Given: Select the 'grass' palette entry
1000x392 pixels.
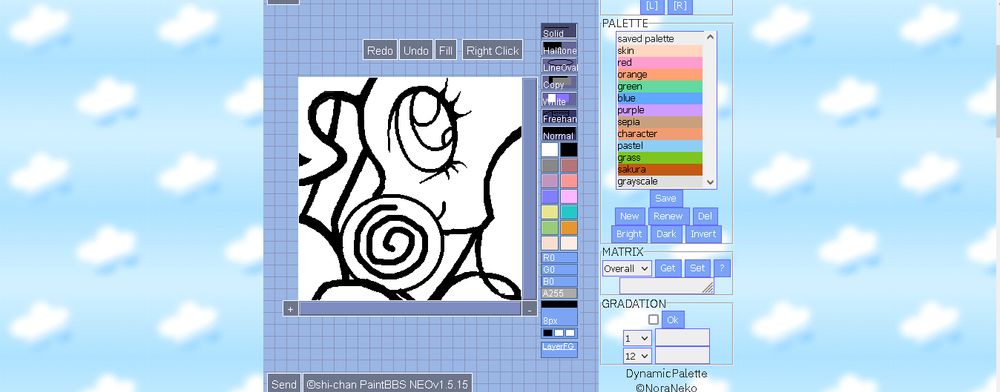Looking at the screenshot, I should pyautogui.click(x=660, y=157).
